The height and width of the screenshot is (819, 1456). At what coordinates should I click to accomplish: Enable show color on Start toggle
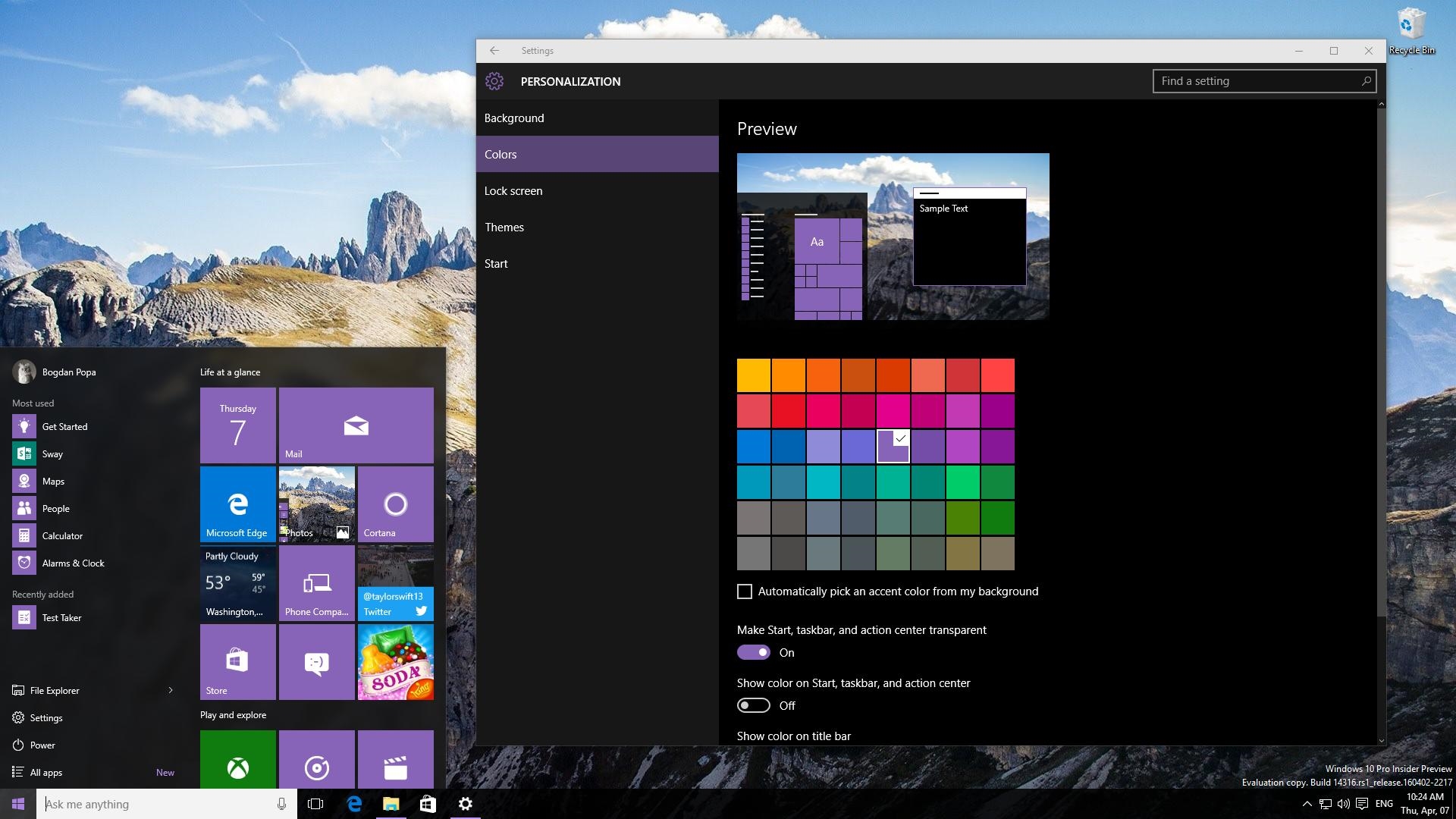point(754,706)
